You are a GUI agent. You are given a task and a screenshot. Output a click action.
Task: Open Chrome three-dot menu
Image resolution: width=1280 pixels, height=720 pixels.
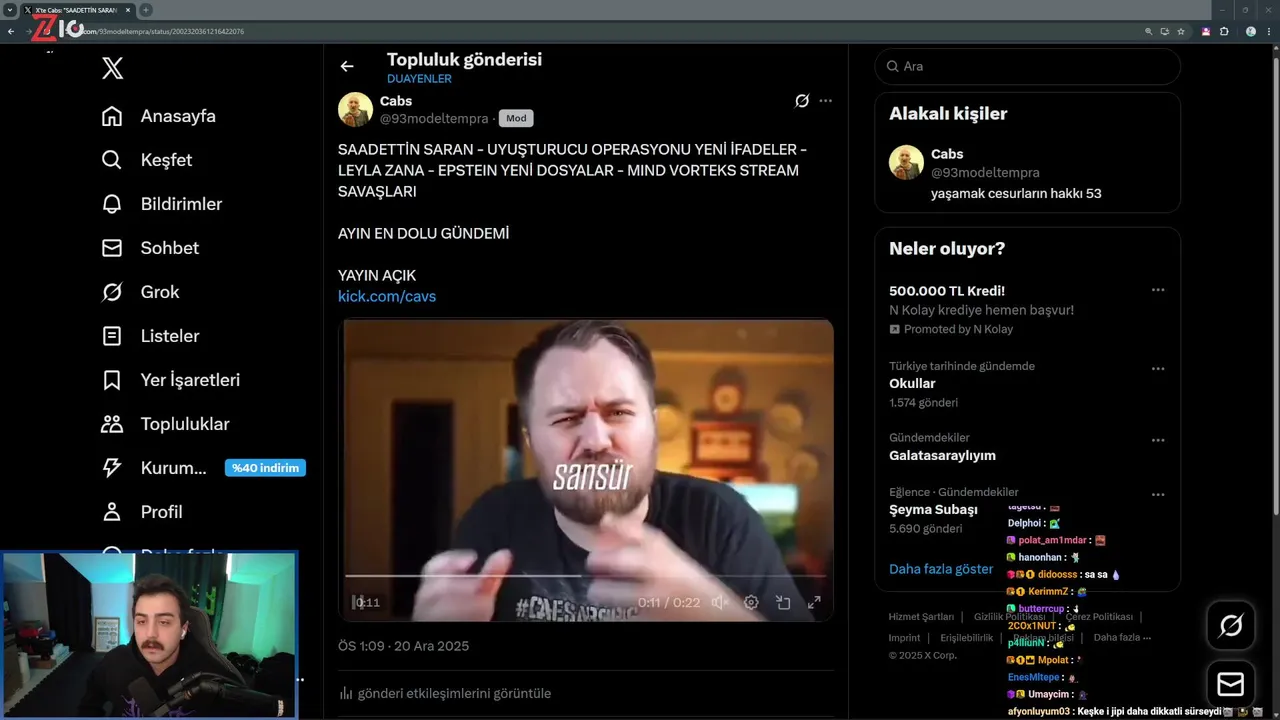click(x=1268, y=32)
